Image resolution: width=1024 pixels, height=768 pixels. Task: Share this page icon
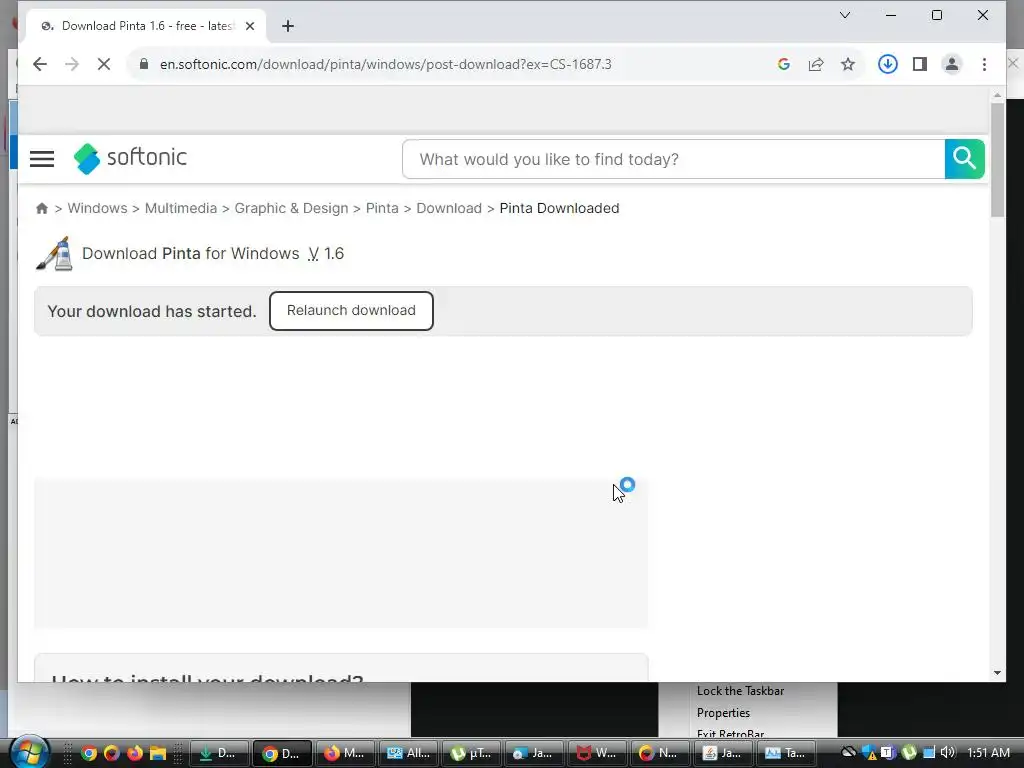coord(816,64)
